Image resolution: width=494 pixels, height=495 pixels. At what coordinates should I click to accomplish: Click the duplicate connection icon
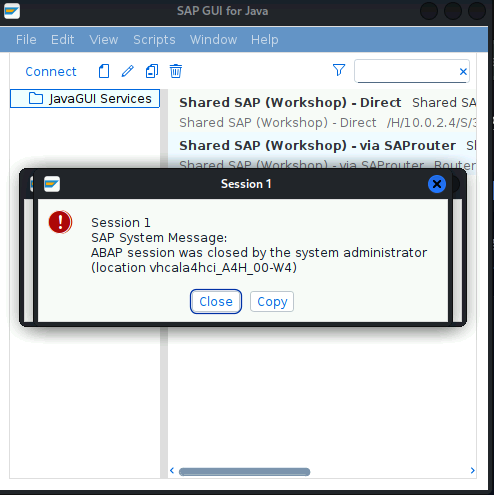pyautogui.click(x=152, y=71)
